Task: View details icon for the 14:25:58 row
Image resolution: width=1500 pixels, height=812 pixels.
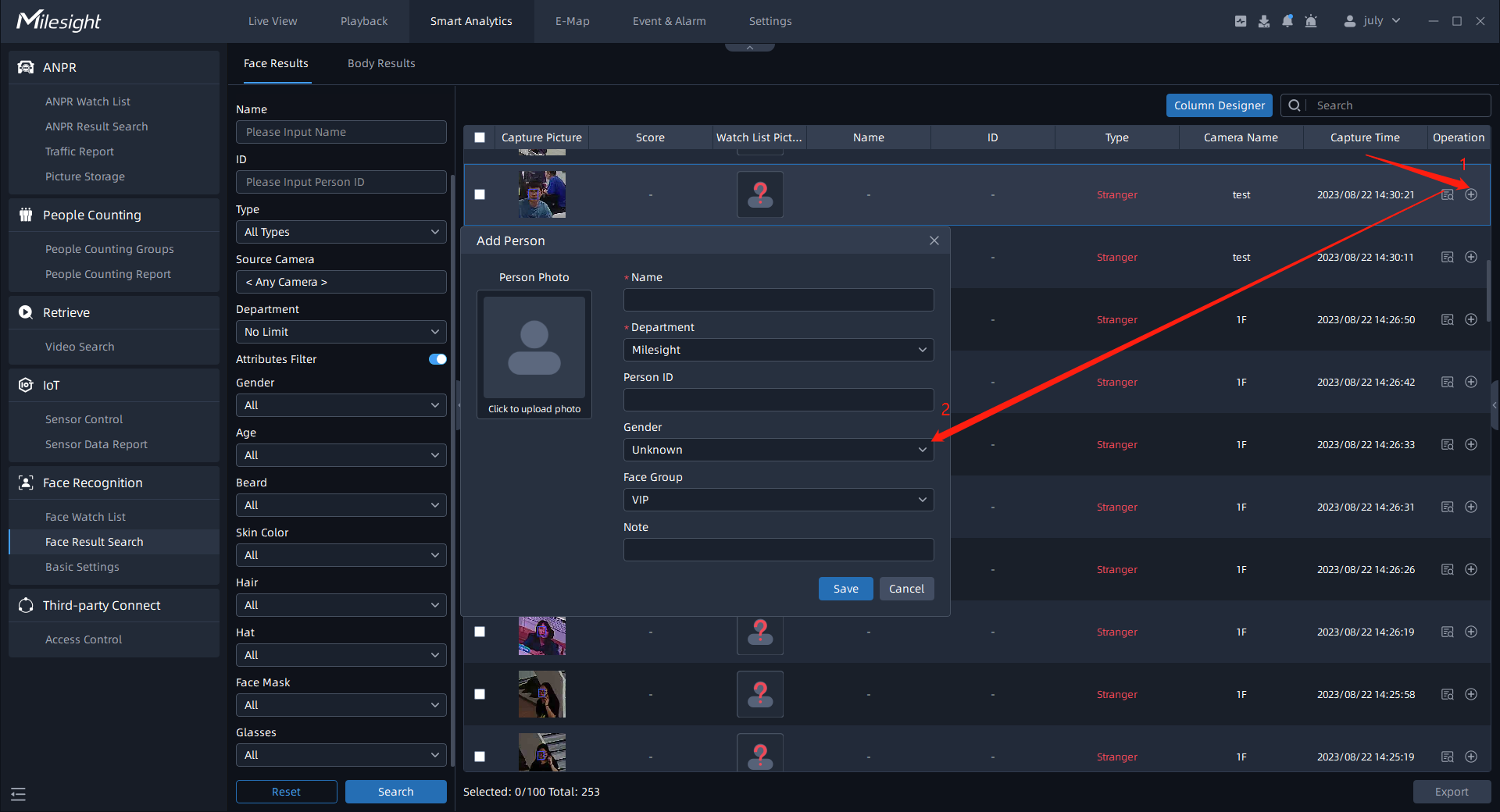Action: click(1448, 694)
